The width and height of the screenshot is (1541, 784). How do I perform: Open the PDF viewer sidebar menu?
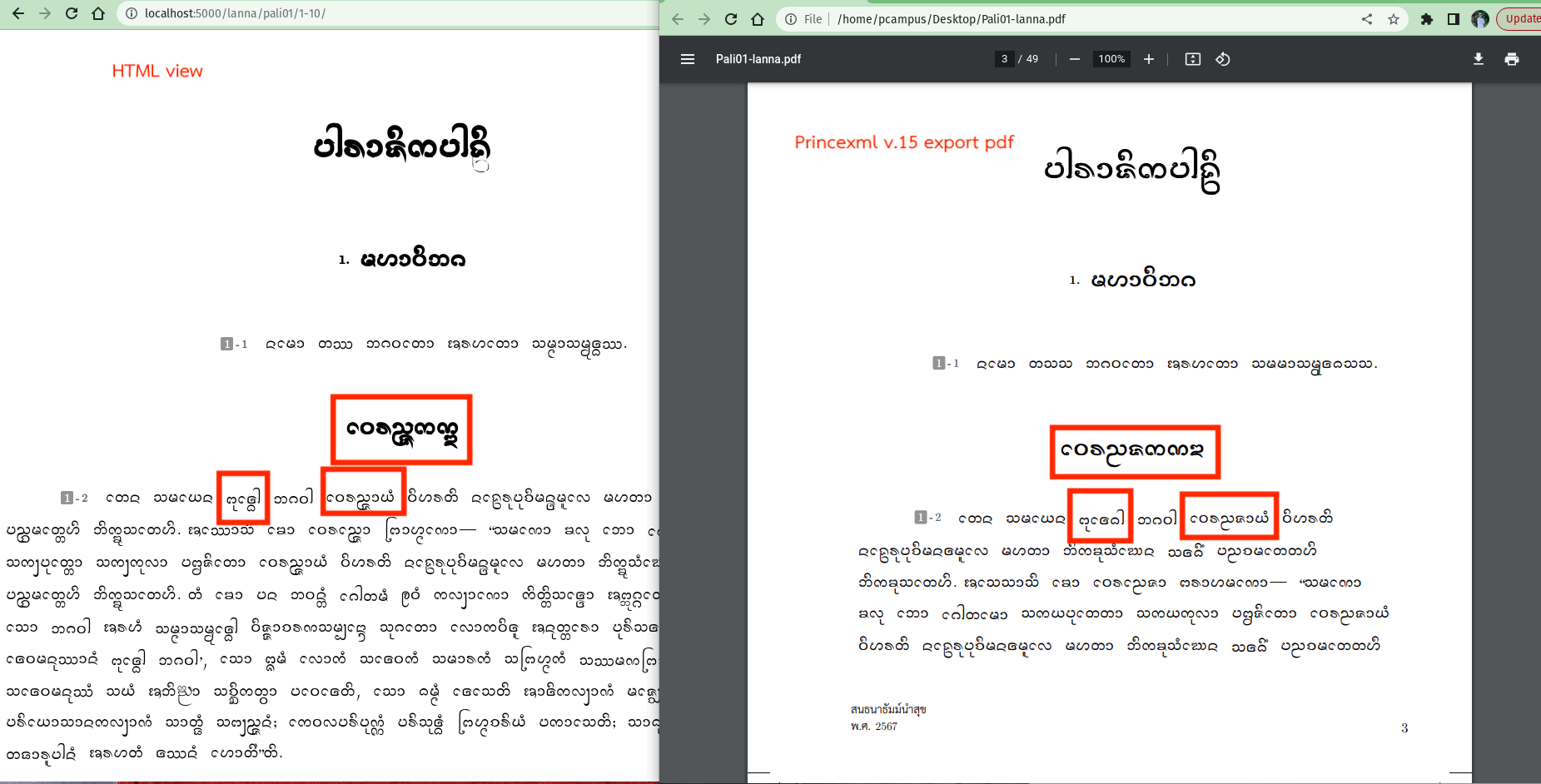[687, 59]
